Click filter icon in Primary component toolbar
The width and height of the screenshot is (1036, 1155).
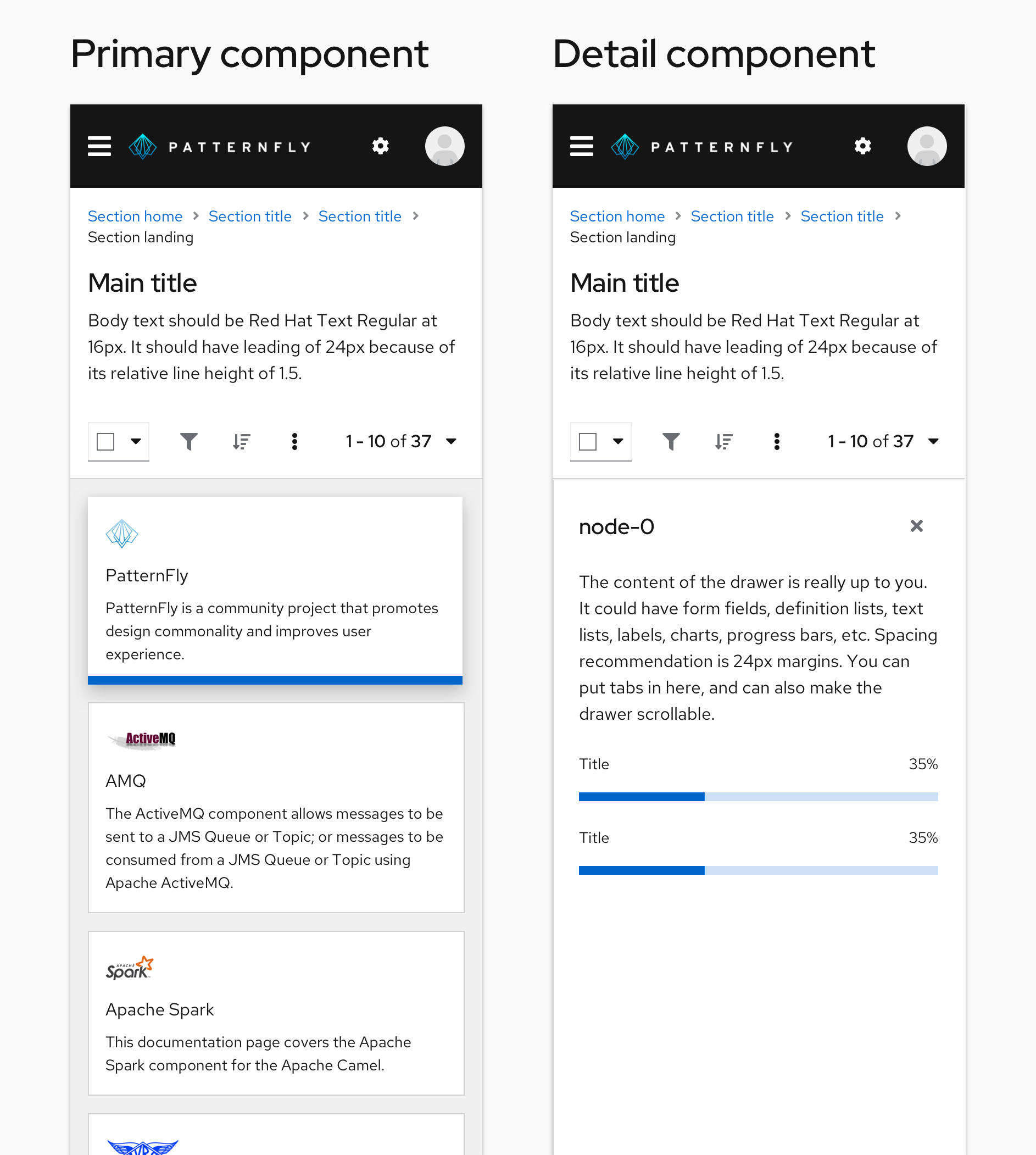[189, 441]
